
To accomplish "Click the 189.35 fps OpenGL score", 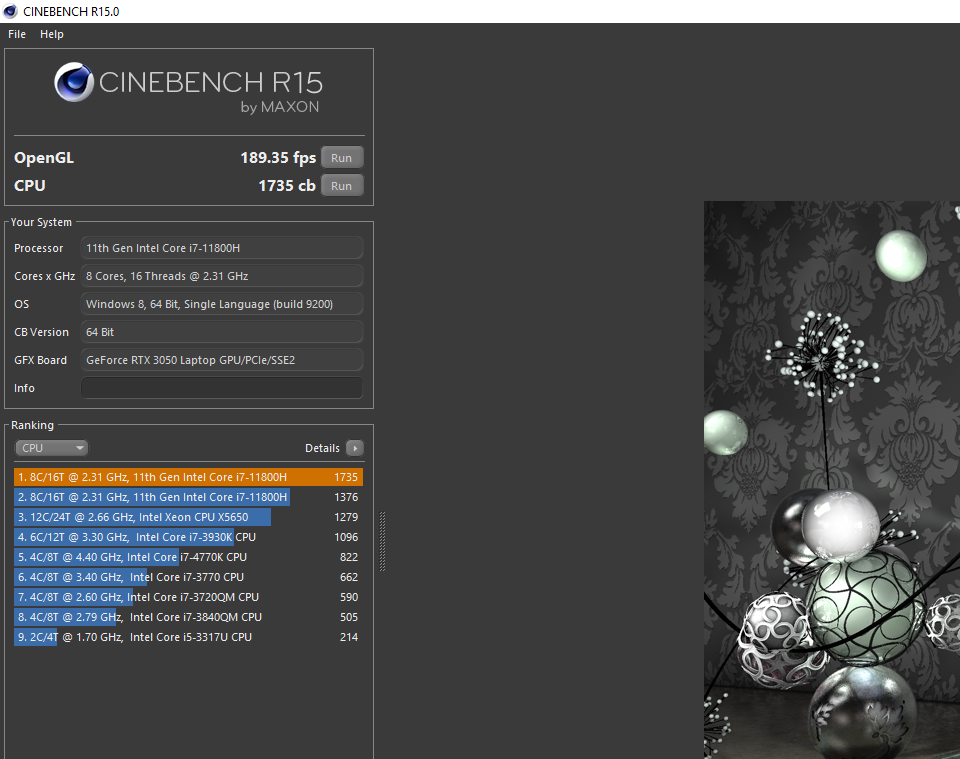I will pos(278,158).
